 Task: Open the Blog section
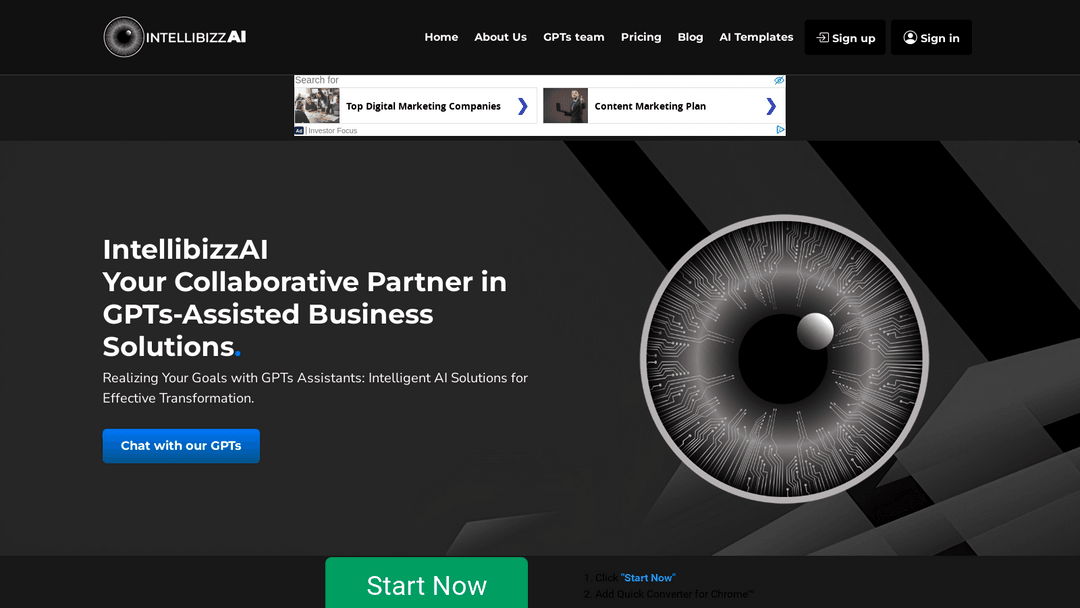(x=690, y=37)
